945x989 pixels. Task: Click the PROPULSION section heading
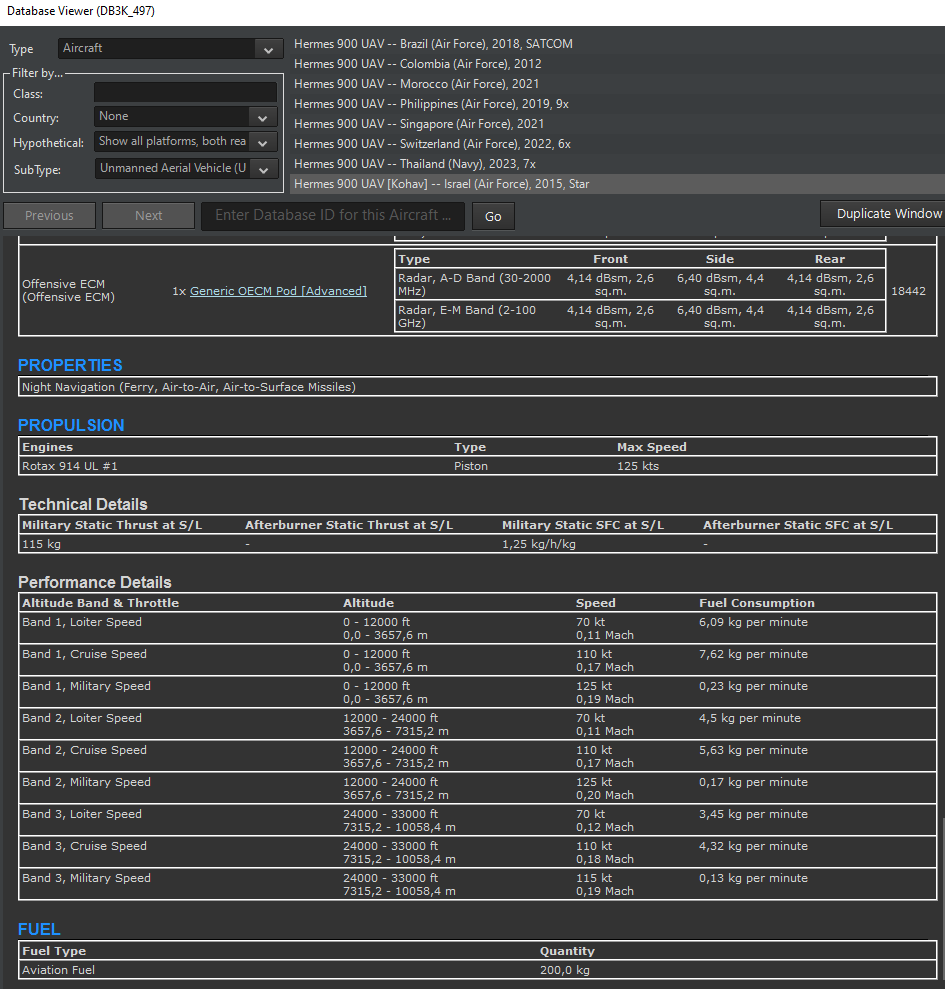[71, 425]
